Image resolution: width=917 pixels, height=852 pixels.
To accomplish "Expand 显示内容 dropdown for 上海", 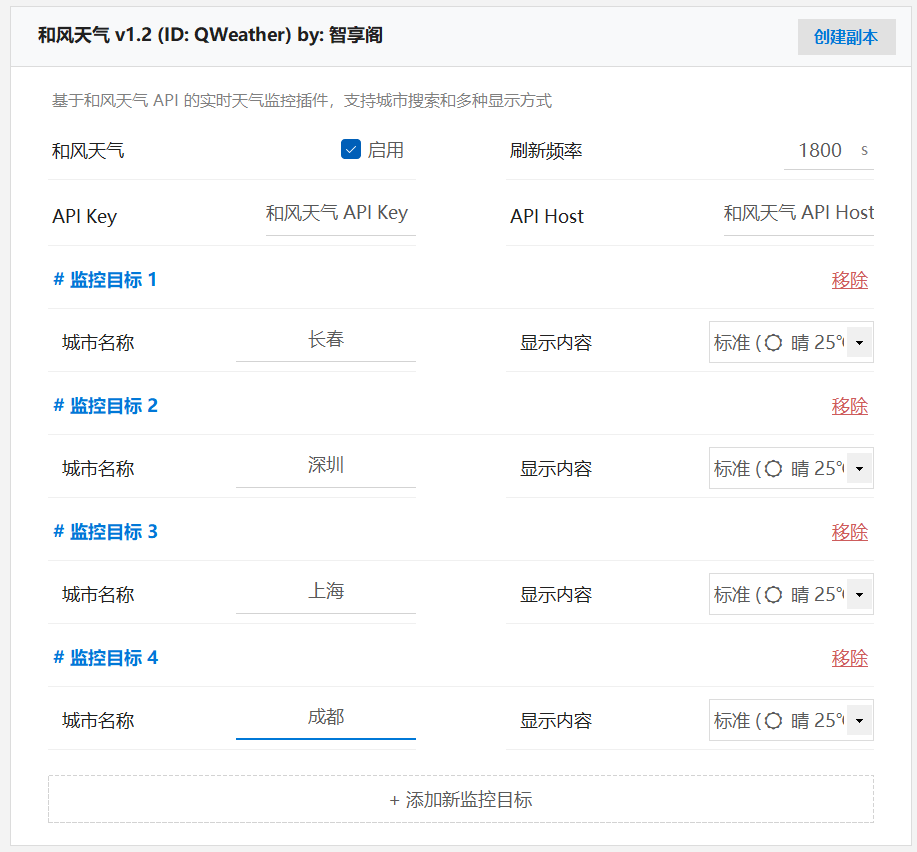I will pos(790,594).
